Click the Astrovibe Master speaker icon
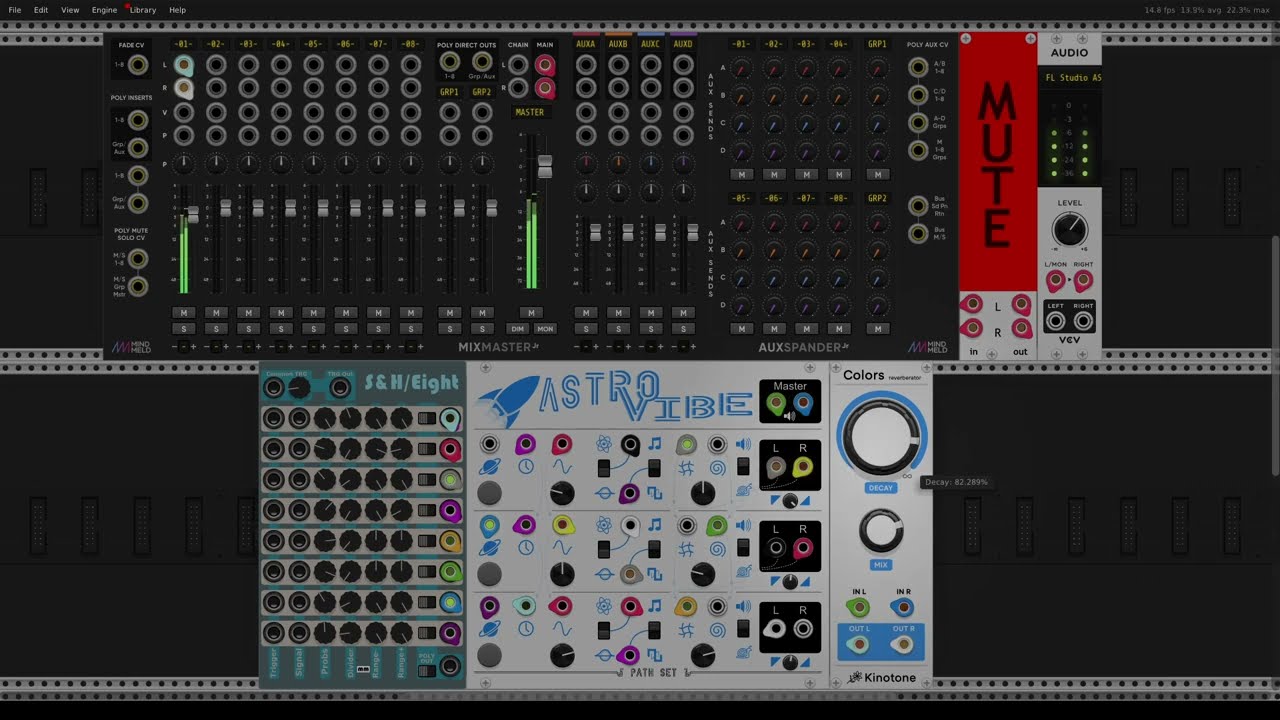Screen dimensions: 1280x720 coord(790,415)
